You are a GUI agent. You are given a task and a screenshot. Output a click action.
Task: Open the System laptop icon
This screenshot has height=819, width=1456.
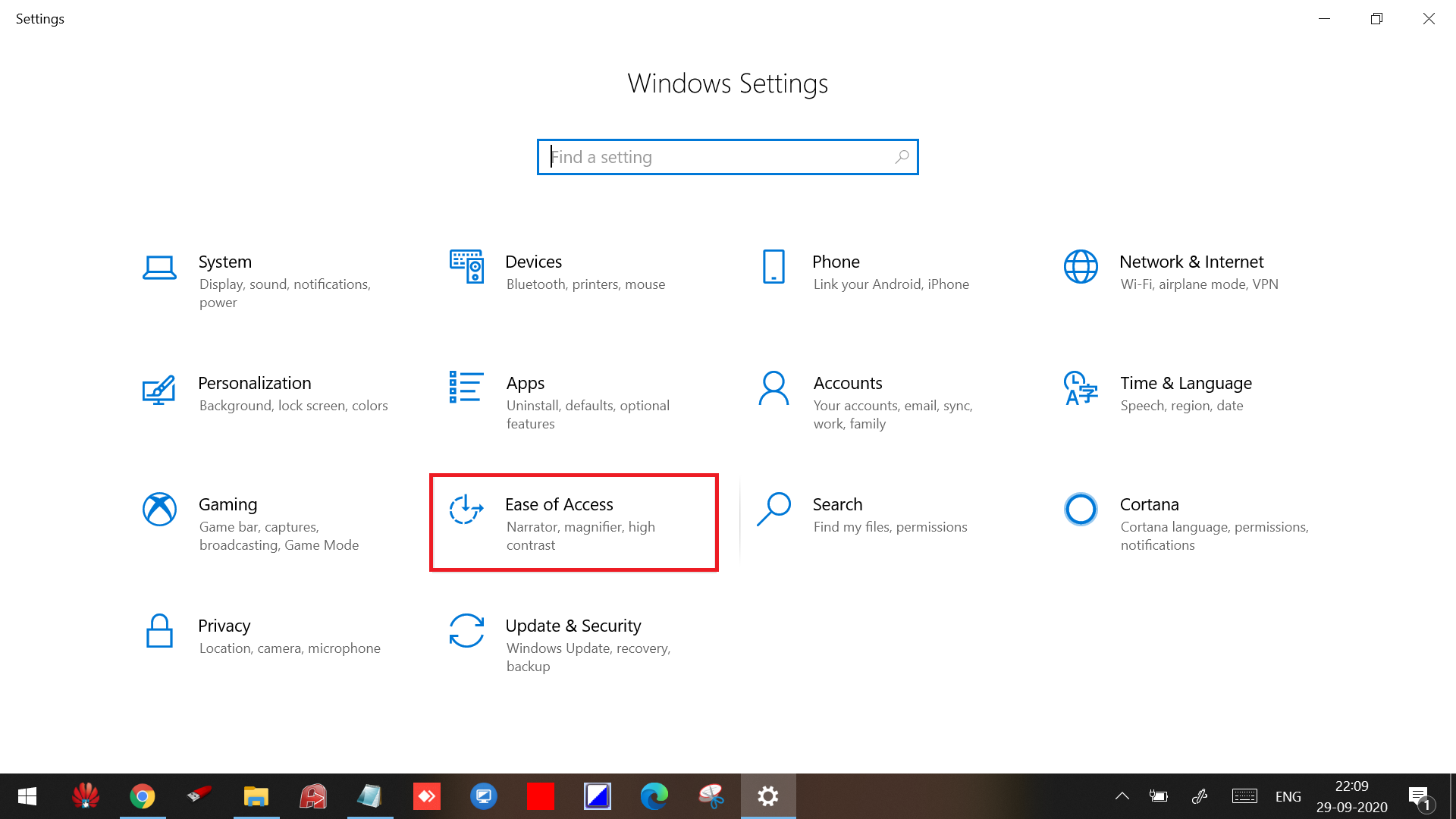click(x=159, y=268)
